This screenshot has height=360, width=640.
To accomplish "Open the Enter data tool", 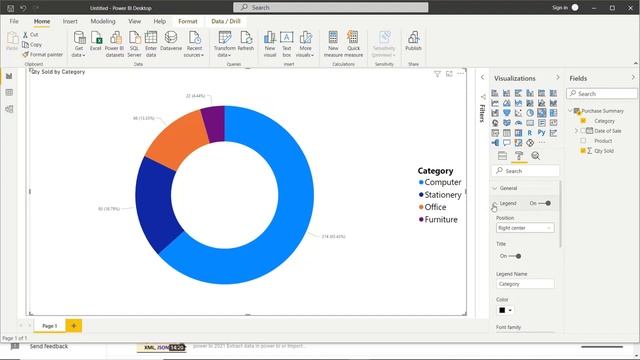I will 151,44.
